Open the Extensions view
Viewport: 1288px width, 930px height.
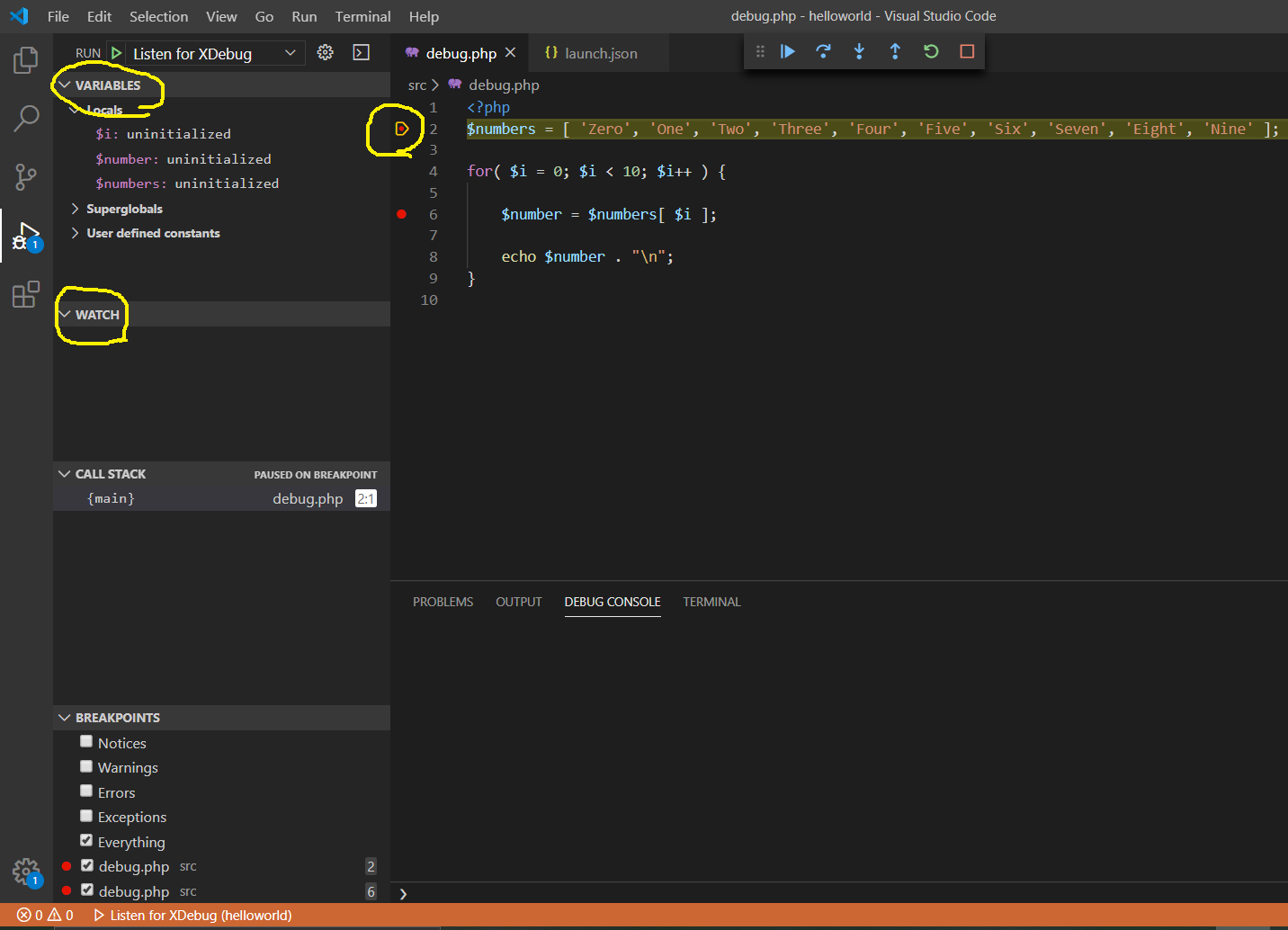point(26,294)
